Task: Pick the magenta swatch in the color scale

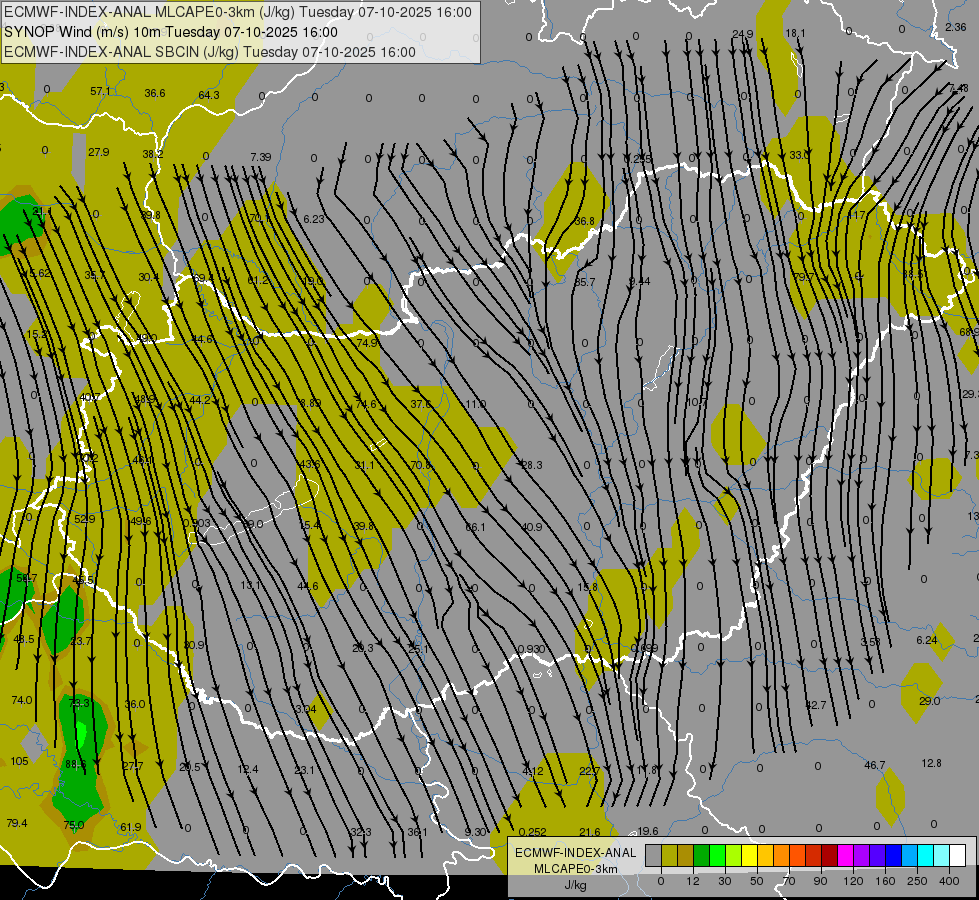Action: coord(845,855)
